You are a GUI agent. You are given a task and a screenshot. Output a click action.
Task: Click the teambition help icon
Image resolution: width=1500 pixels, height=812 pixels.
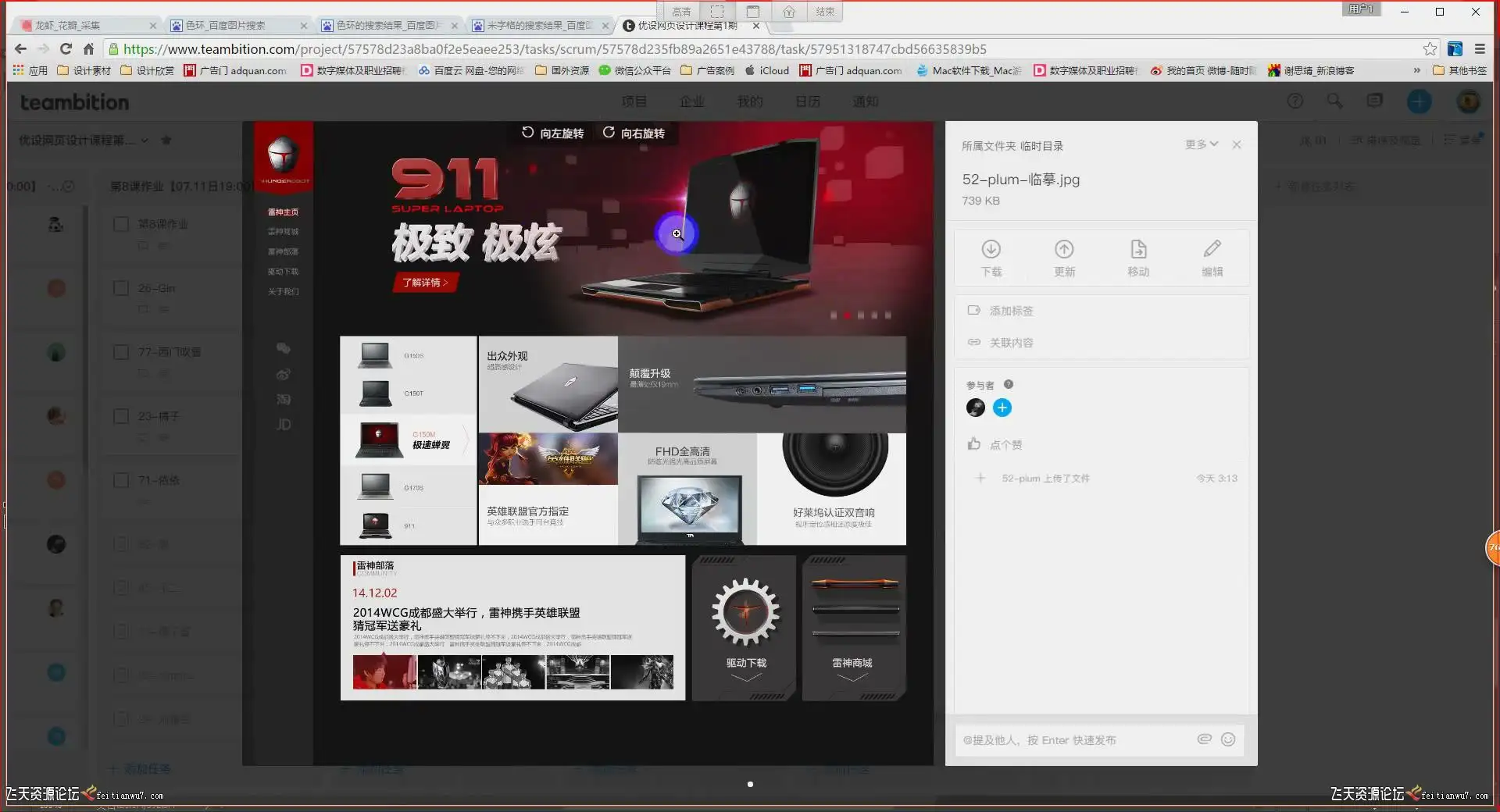click(x=1295, y=101)
